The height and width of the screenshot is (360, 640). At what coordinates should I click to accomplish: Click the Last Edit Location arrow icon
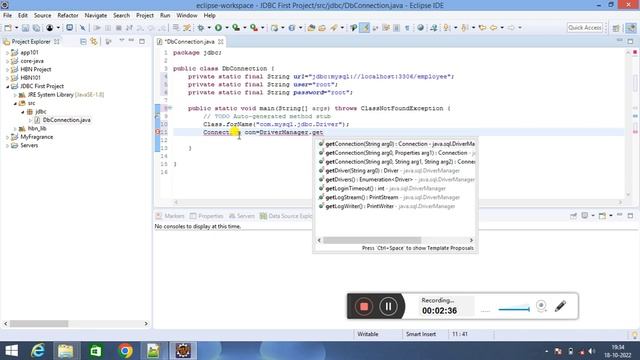click(483, 28)
